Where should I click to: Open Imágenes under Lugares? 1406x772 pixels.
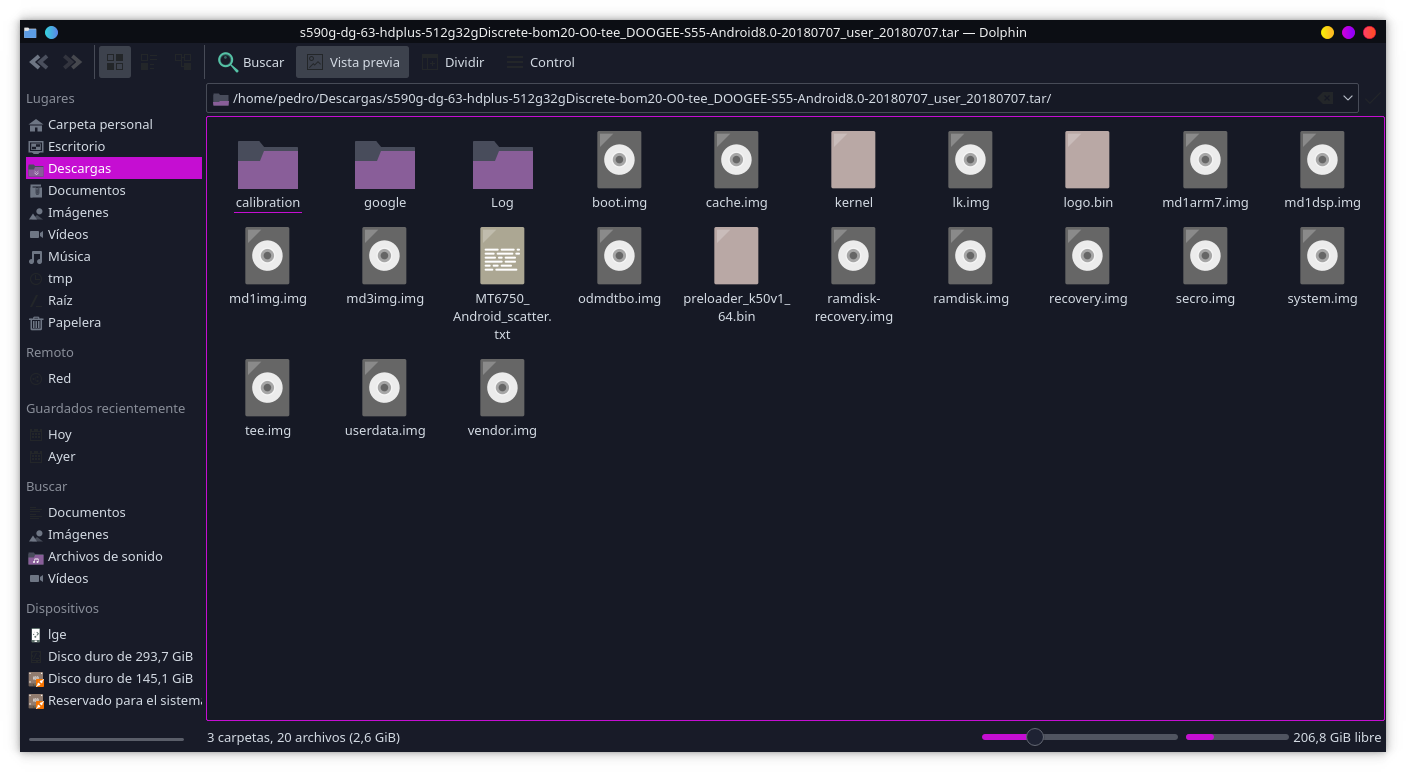pos(114,213)
